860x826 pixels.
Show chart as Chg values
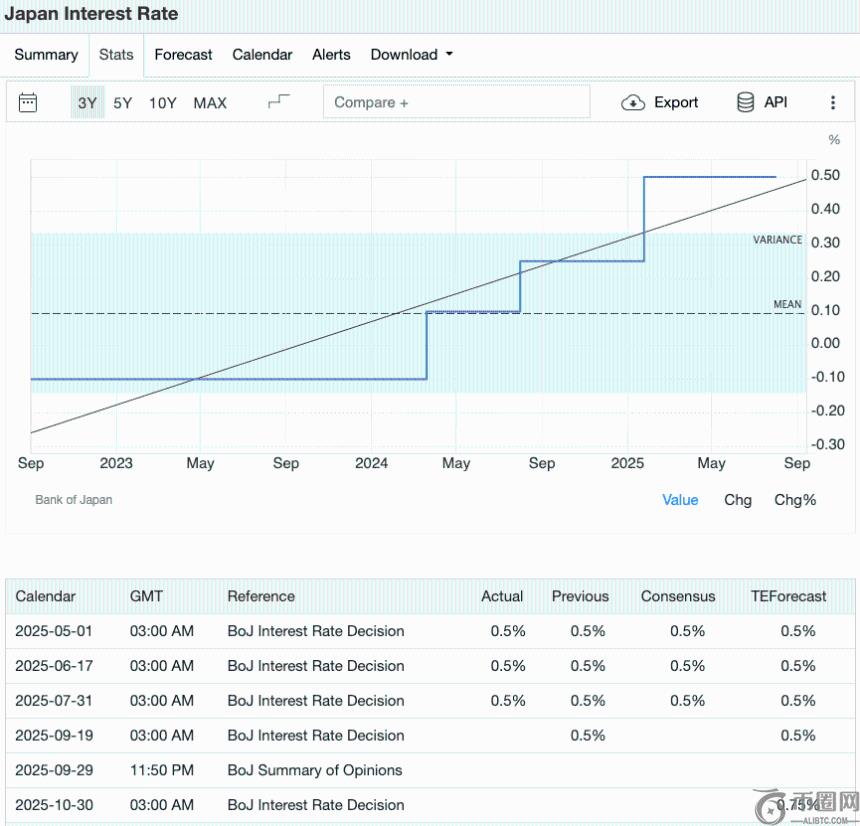[x=738, y=500]
